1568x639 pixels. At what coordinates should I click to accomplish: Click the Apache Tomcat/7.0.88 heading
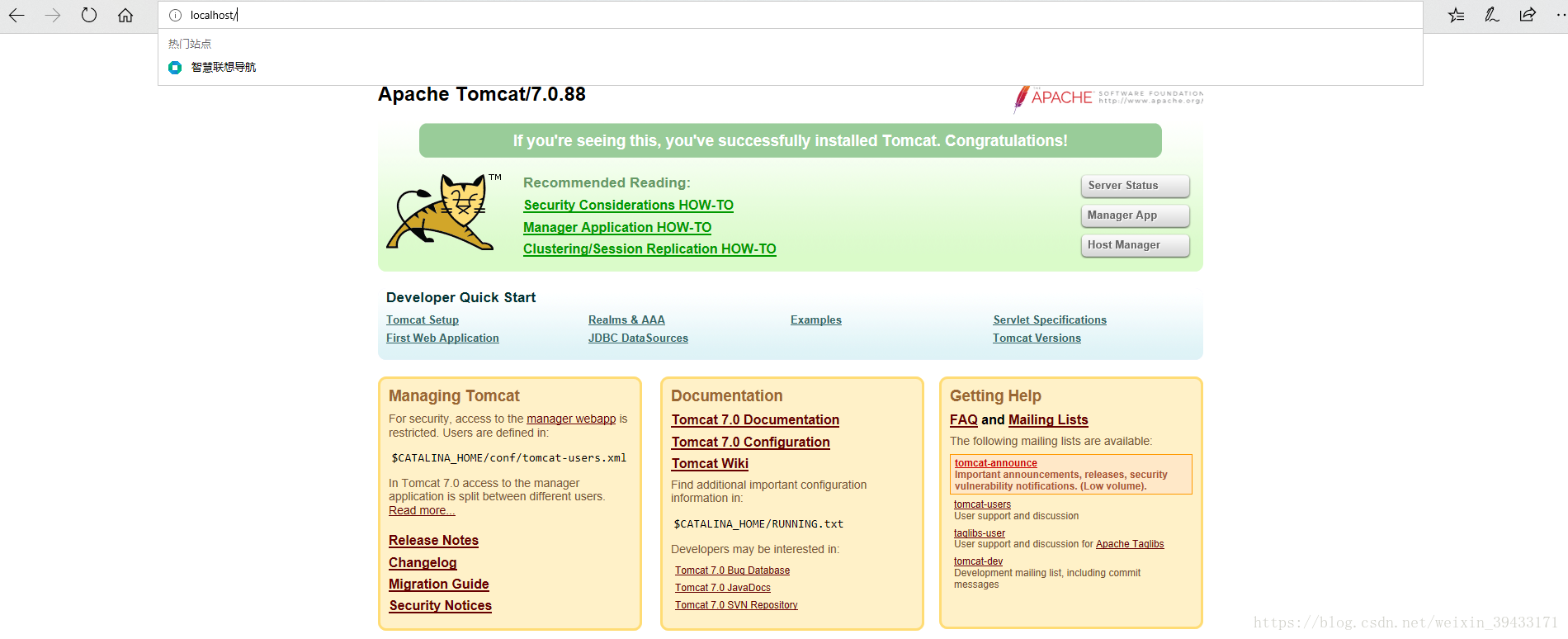point(482,95)
